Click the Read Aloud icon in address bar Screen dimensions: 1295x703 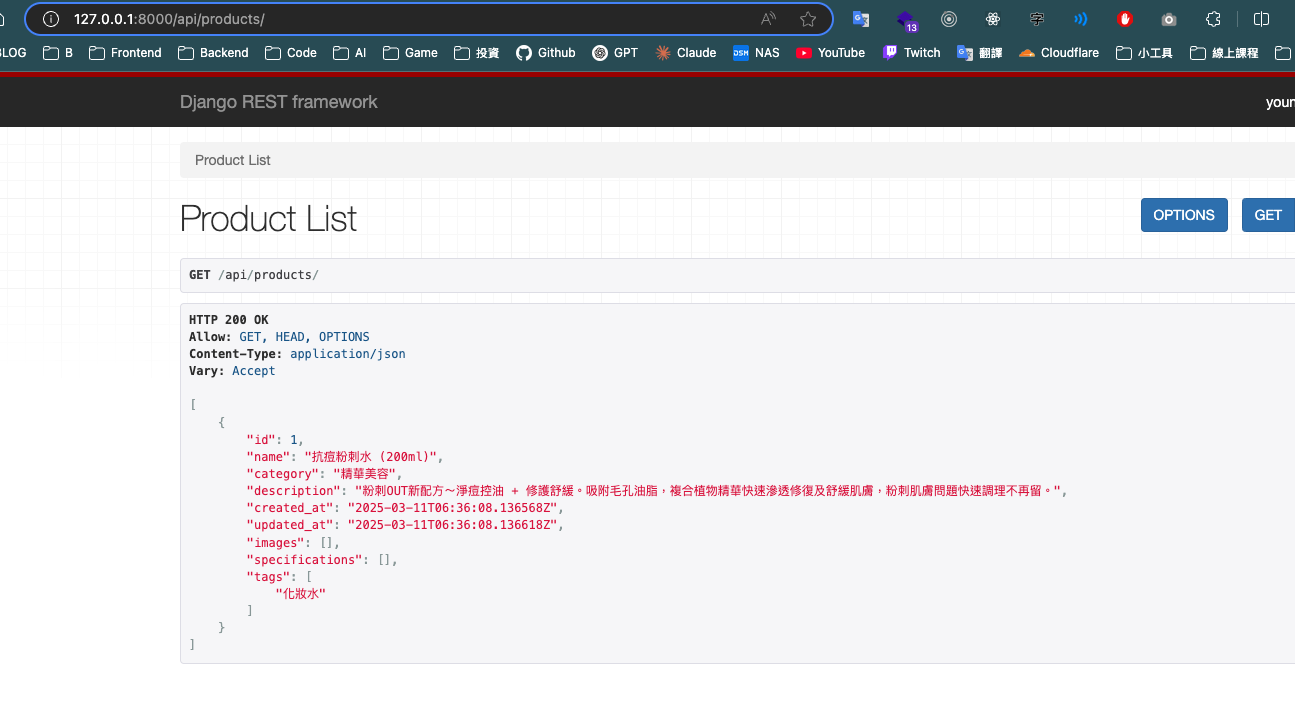[x=768, y=19]
